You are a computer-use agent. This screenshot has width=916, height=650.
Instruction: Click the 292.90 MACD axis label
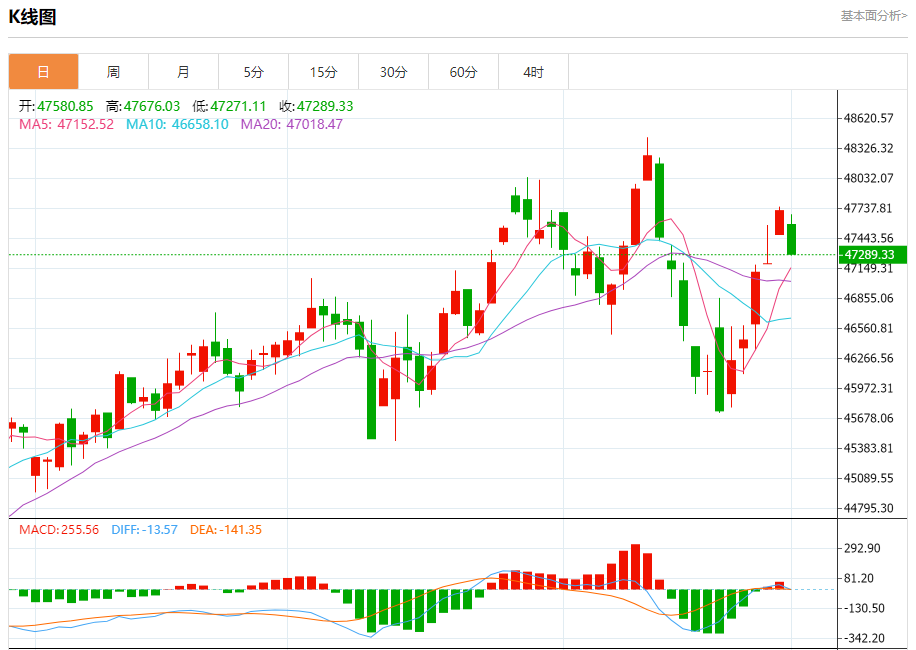pos(862,548)
